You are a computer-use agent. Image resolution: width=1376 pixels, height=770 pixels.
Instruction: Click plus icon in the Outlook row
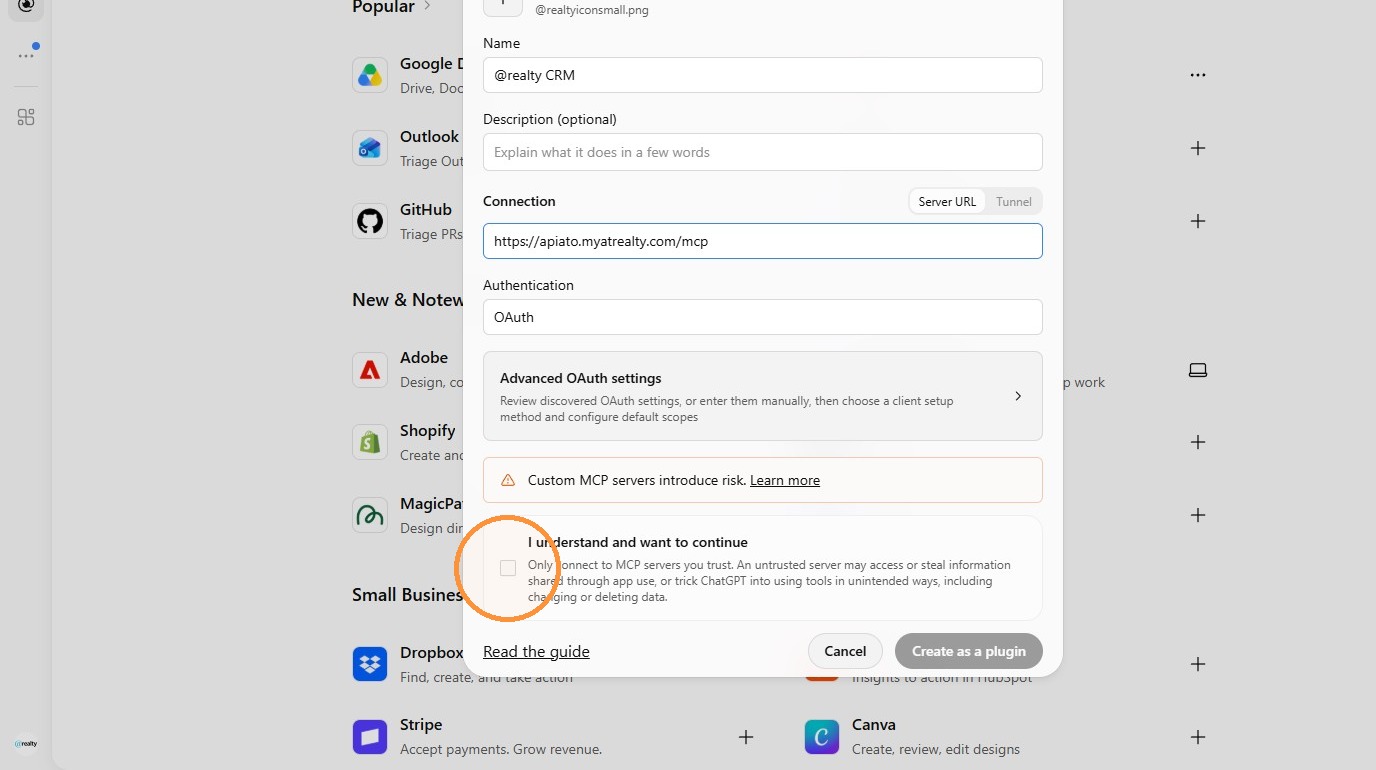coord(1198,148)
